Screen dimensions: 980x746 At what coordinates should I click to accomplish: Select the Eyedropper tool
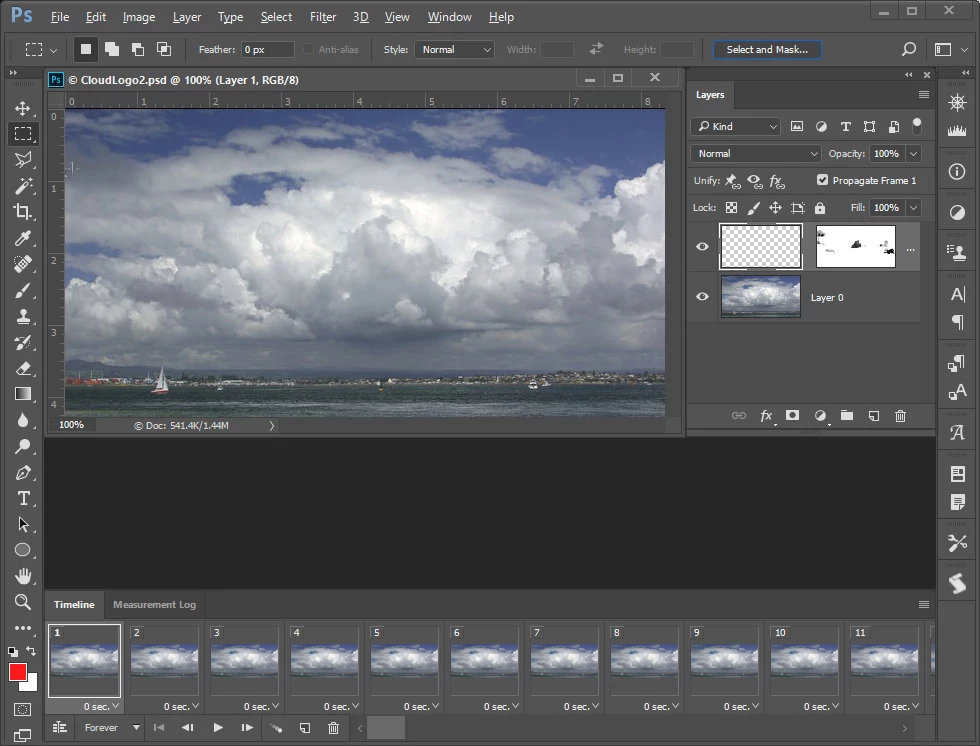tap(22, 237)
